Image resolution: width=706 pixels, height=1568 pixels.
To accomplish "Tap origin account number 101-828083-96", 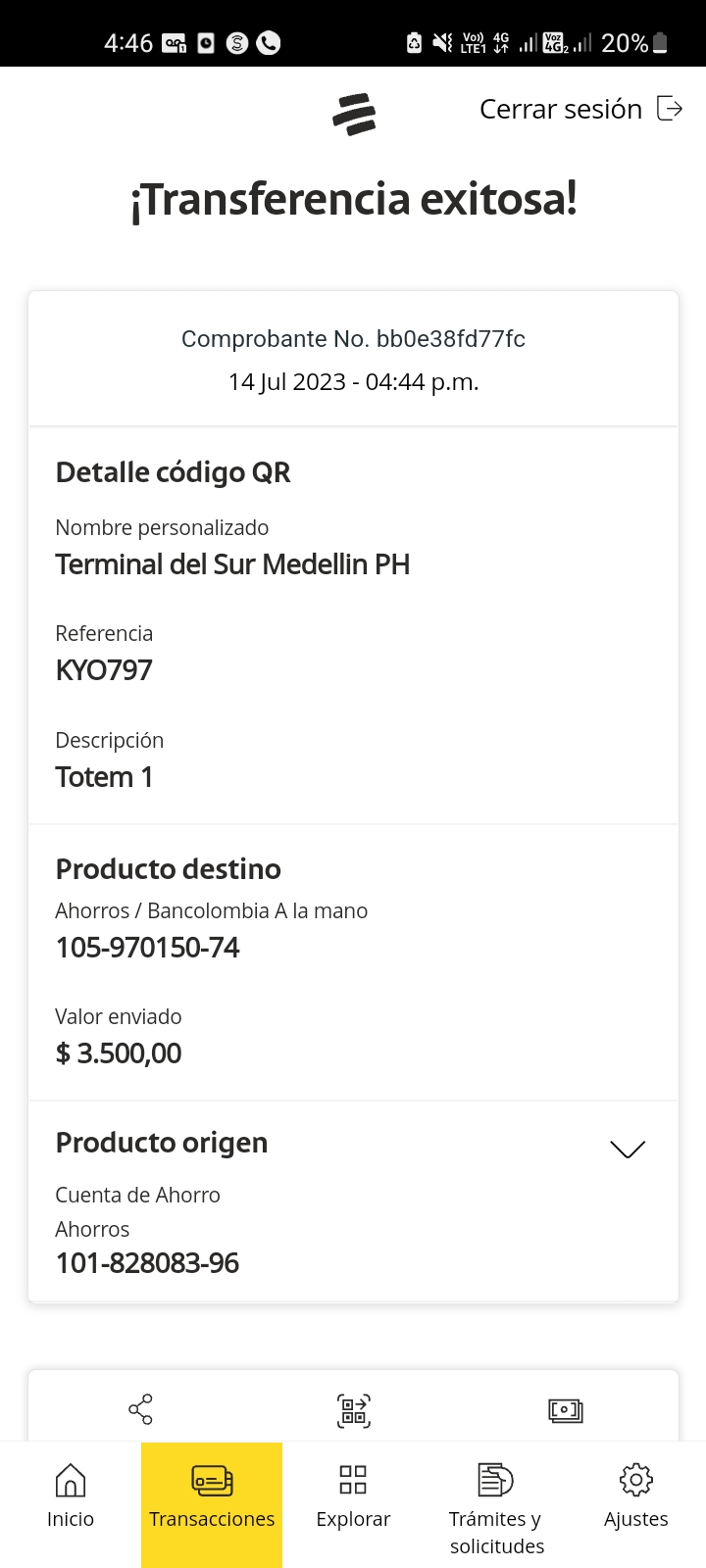I will tap(148, 1263).
